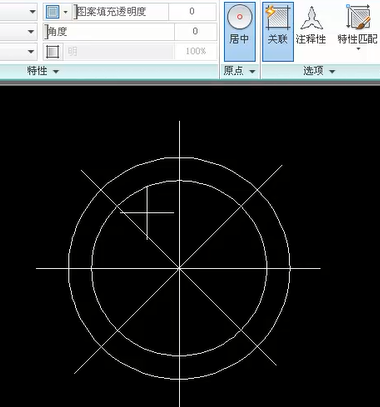
Task: Open the second-row combo box arrow at the left
Action: coord(31,32)
